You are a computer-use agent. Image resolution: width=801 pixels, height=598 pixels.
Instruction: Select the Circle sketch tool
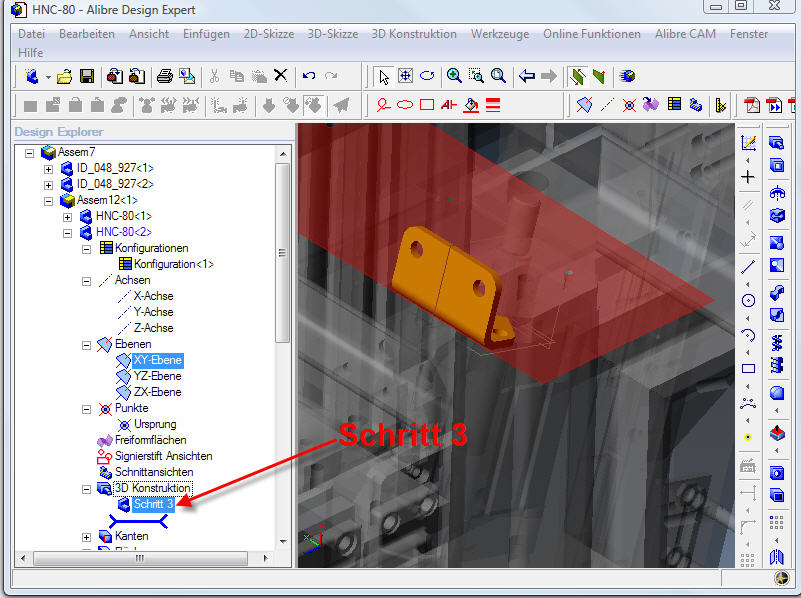pyautogui.click(x=748, y=300)
